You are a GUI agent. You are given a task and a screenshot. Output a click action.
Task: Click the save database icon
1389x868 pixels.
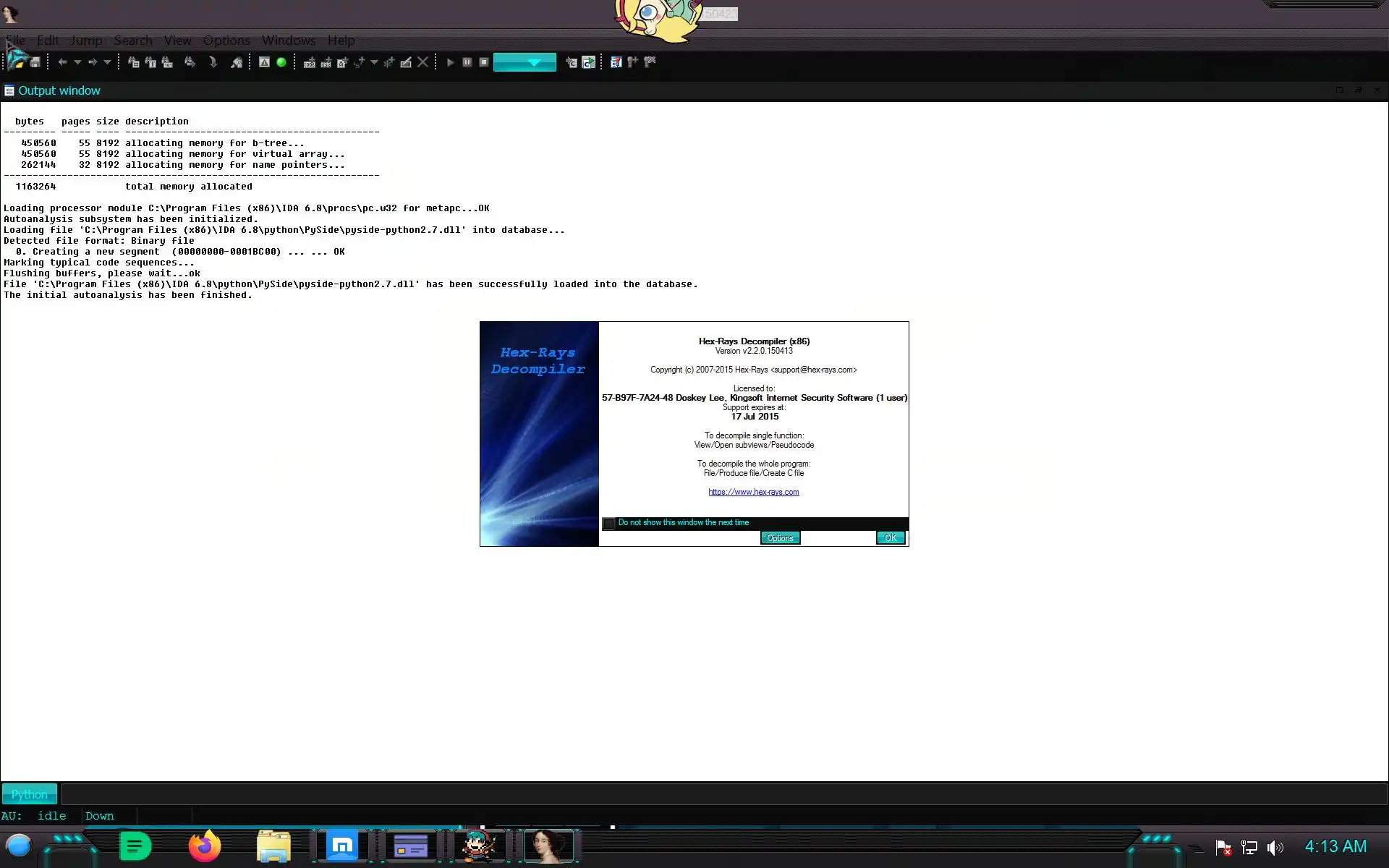[x=35, y=63]
